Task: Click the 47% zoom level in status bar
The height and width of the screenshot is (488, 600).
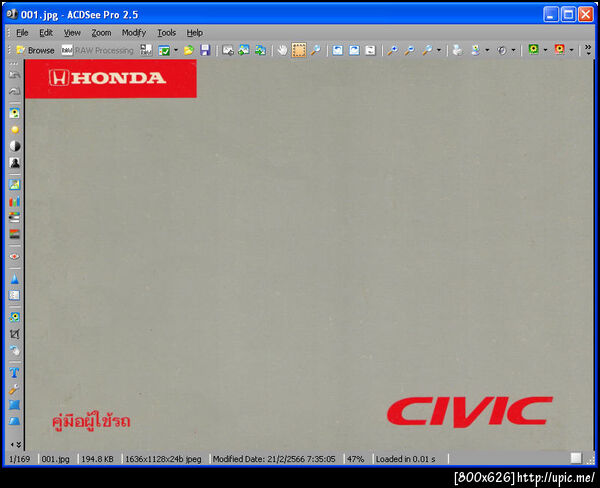Action: (x=355, y=459)
